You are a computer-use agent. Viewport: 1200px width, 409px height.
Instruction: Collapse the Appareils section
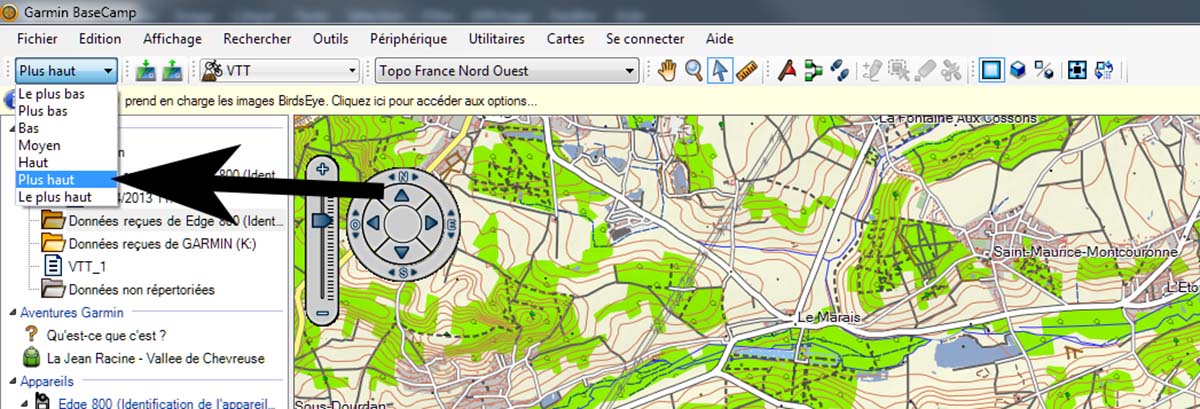[x=13, y=381]
